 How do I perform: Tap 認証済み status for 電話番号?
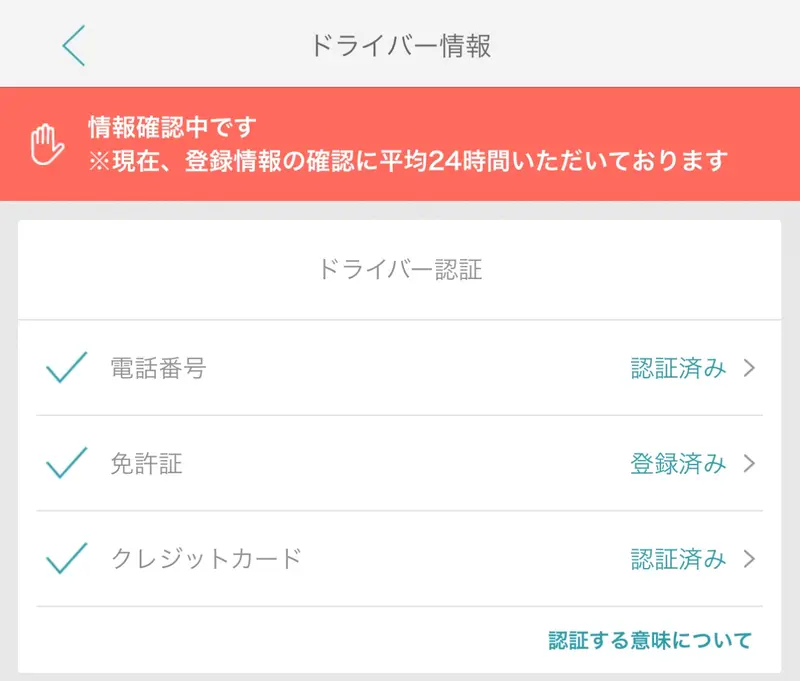pos(678,368)
